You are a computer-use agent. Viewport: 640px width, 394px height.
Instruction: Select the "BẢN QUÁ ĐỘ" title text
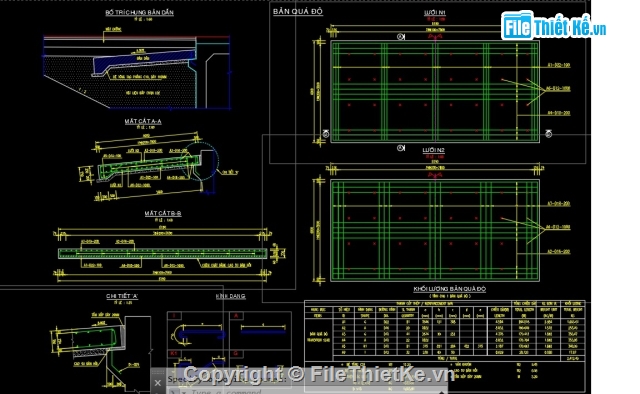[298, 11]
